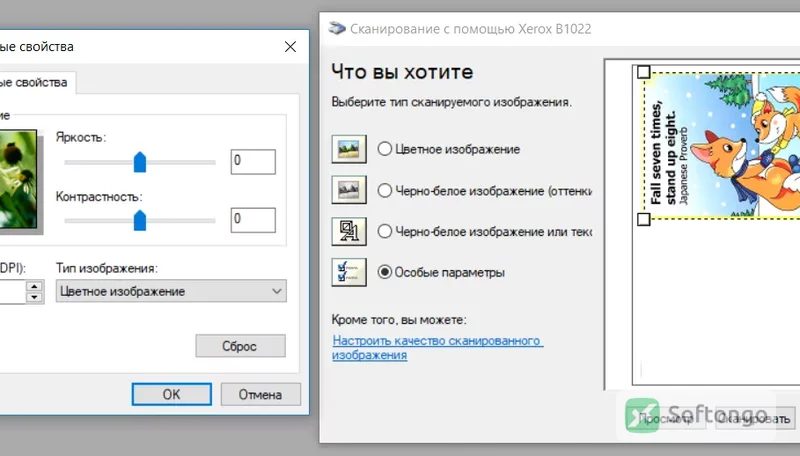This screenshot has height=456, width=800.
Task: Click the top-left crop handle on preview
Action: click(x=644, y=72)
